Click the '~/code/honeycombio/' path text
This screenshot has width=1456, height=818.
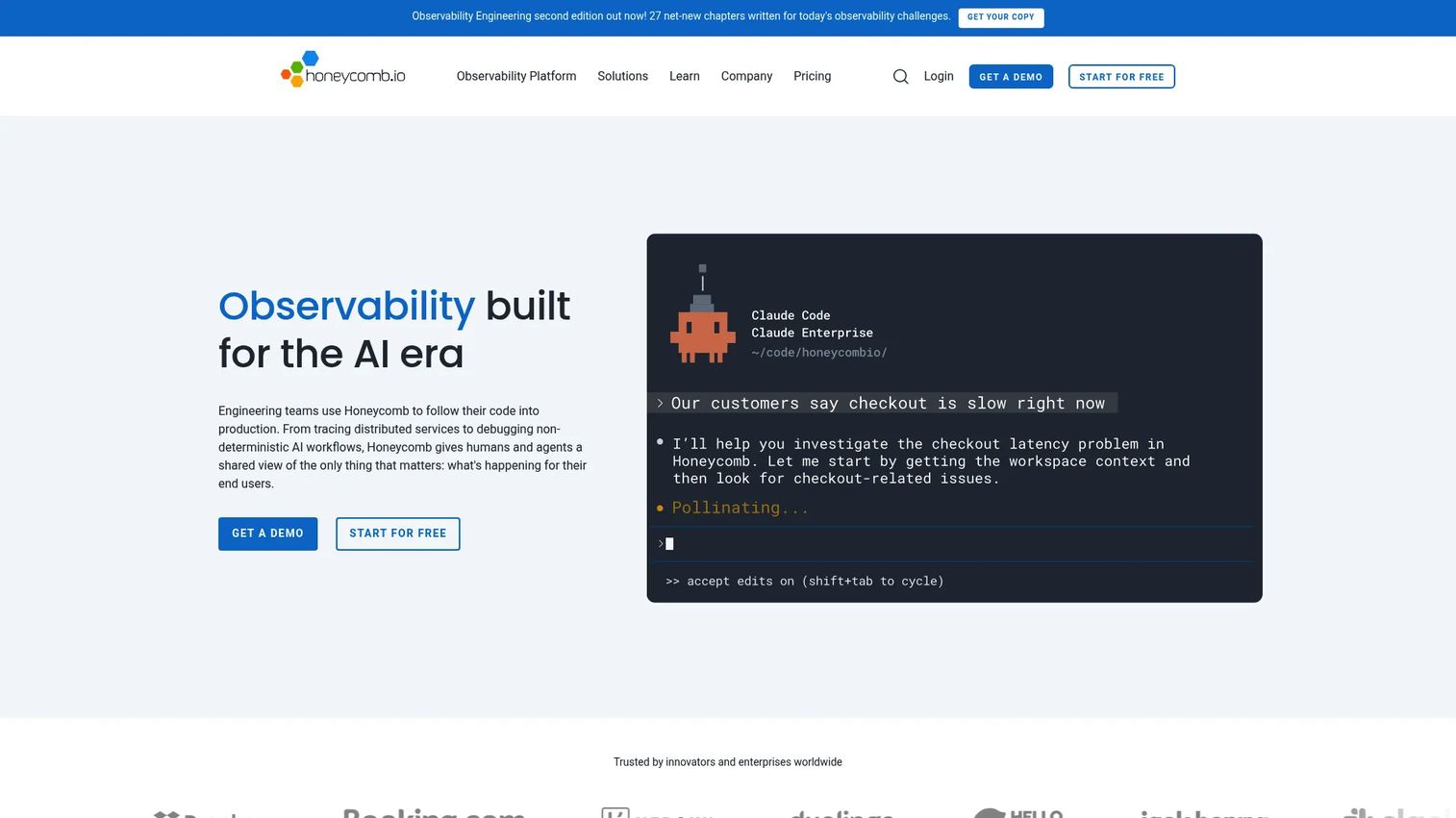tap(819, 353)
